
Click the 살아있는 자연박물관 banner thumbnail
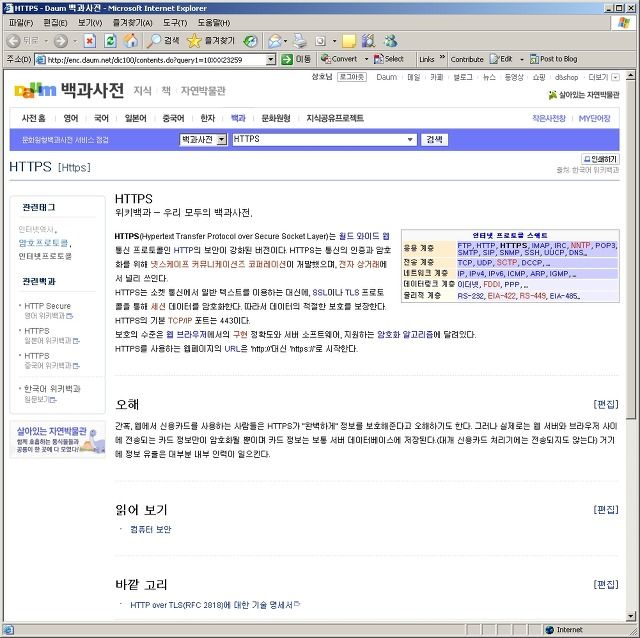57,440
